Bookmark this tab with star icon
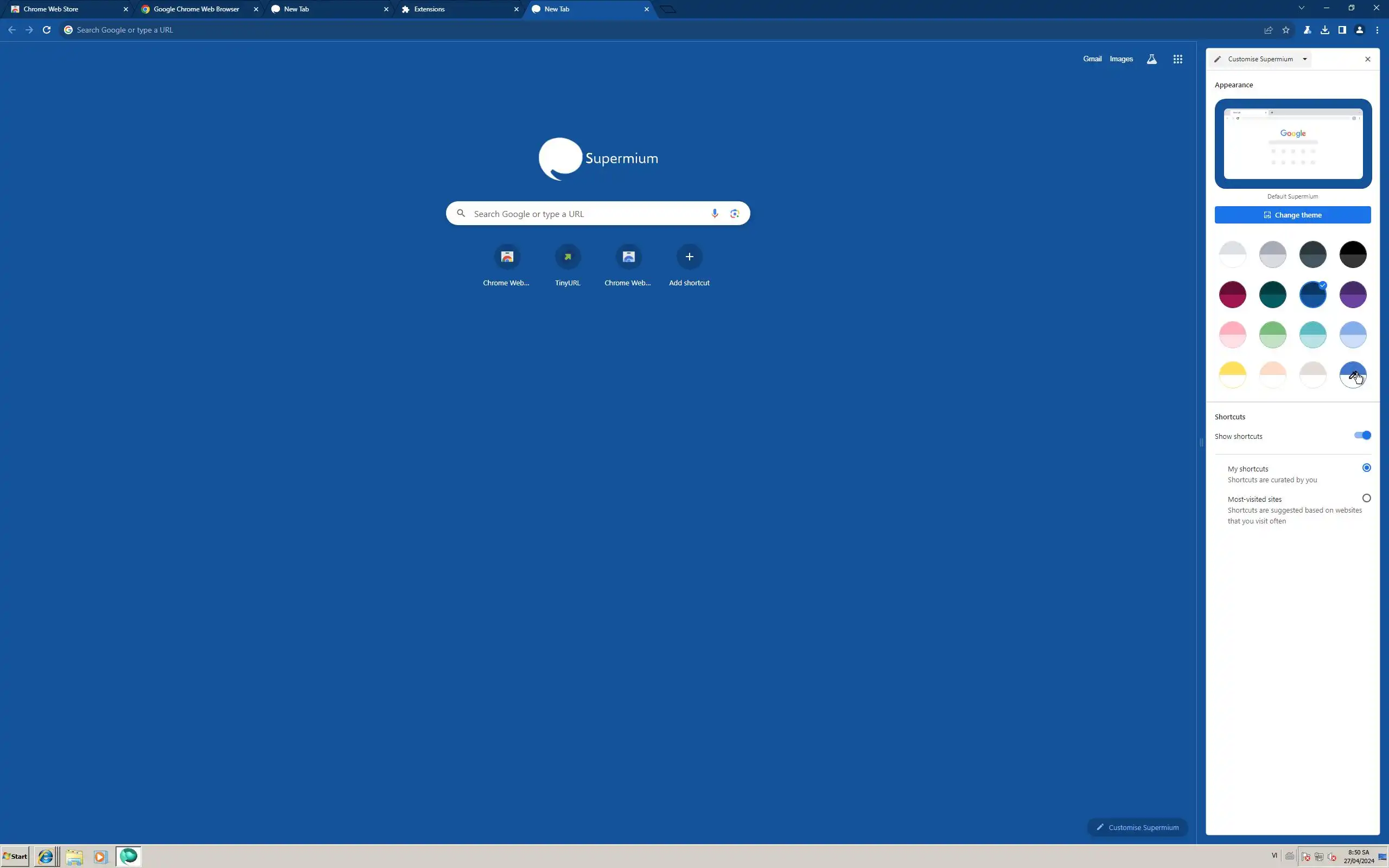The width and height of the screenshot is (1389, 868). [1286, 30]
